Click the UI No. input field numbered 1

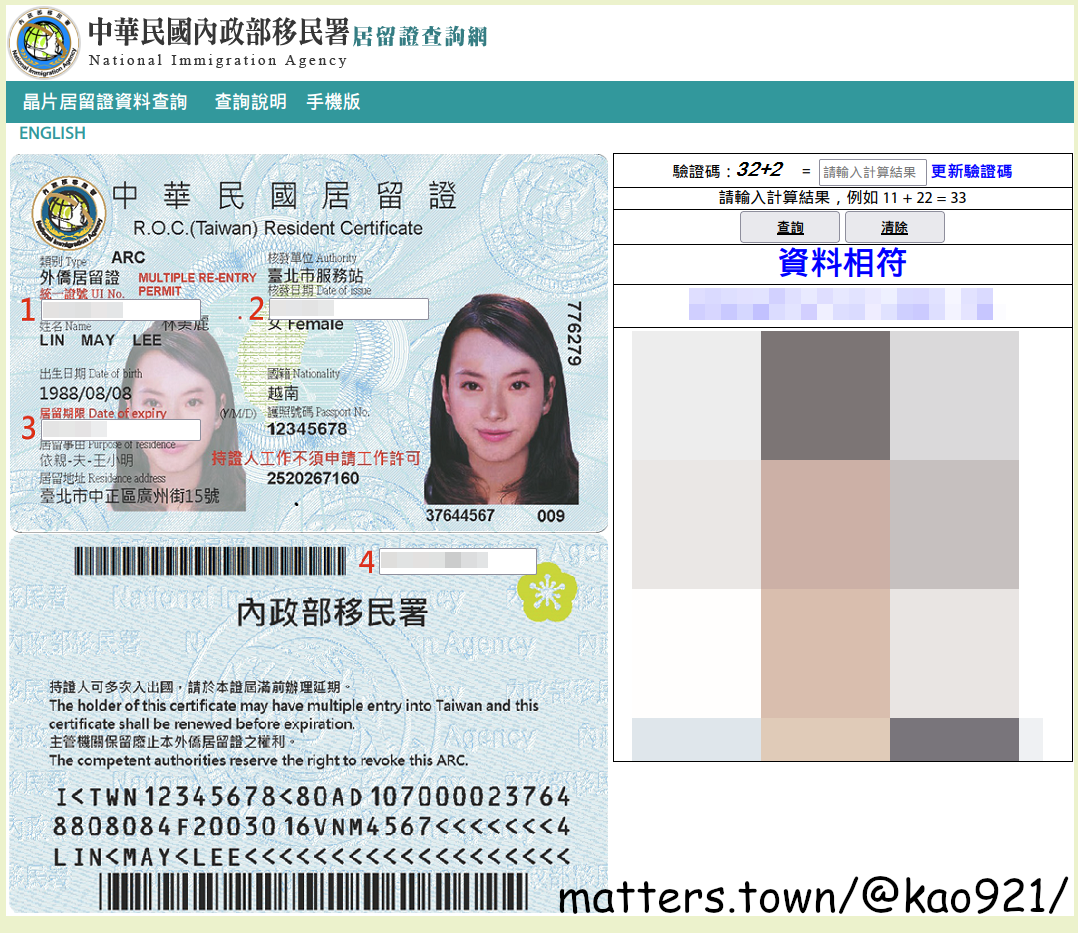[120, 309]
